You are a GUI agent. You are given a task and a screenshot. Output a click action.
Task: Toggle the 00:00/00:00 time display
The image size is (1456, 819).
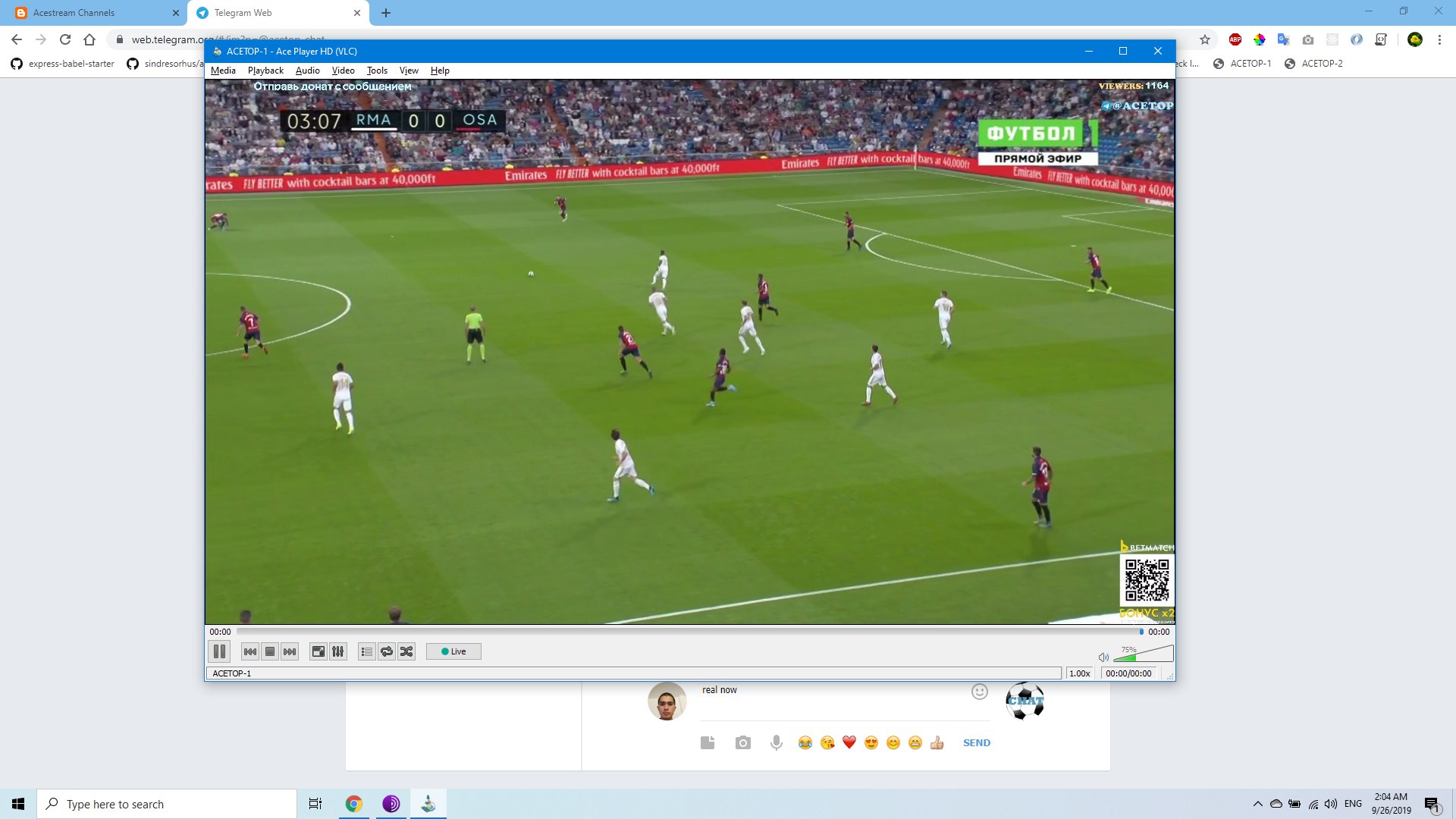click(1128, 673)
